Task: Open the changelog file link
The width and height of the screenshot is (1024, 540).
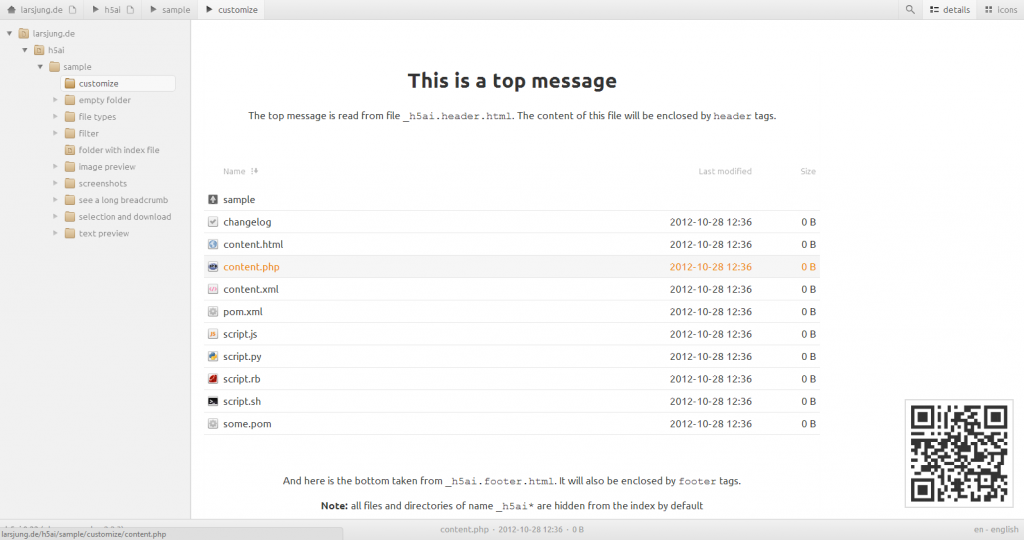Action: click(x=247, y=222)
